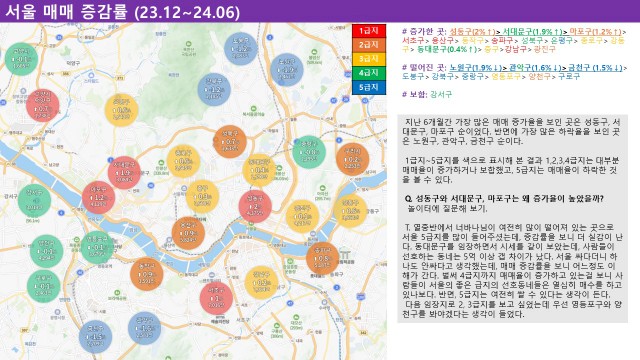Click the yellow 3급지 legend swatch

(369, 59)
